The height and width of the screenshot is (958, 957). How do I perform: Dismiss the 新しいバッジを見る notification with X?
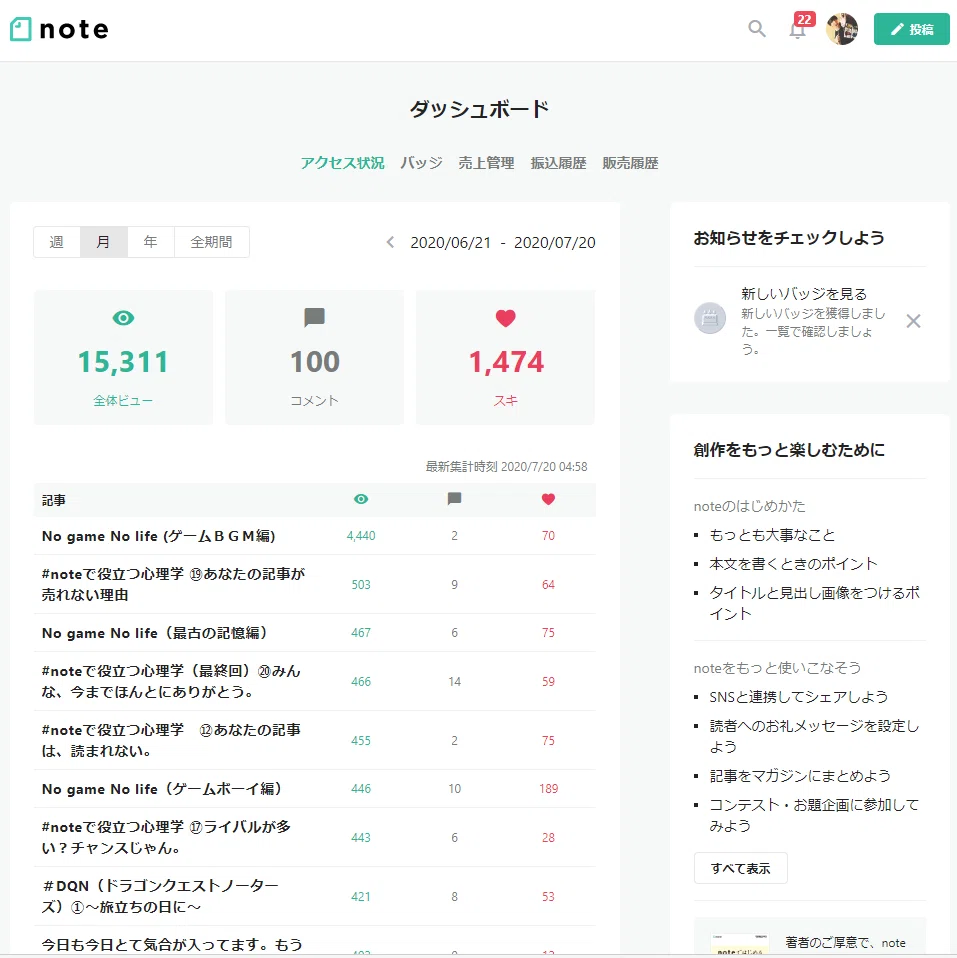[913, 321]
